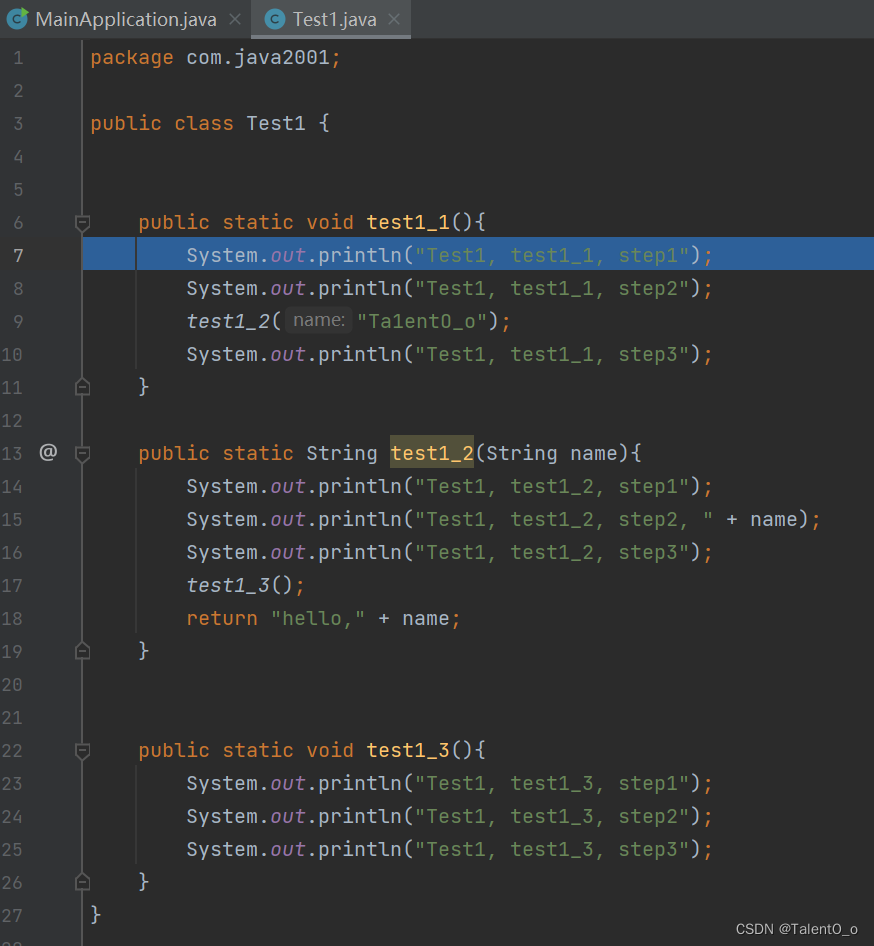Click fold end marker at line 11

point(83,387)
